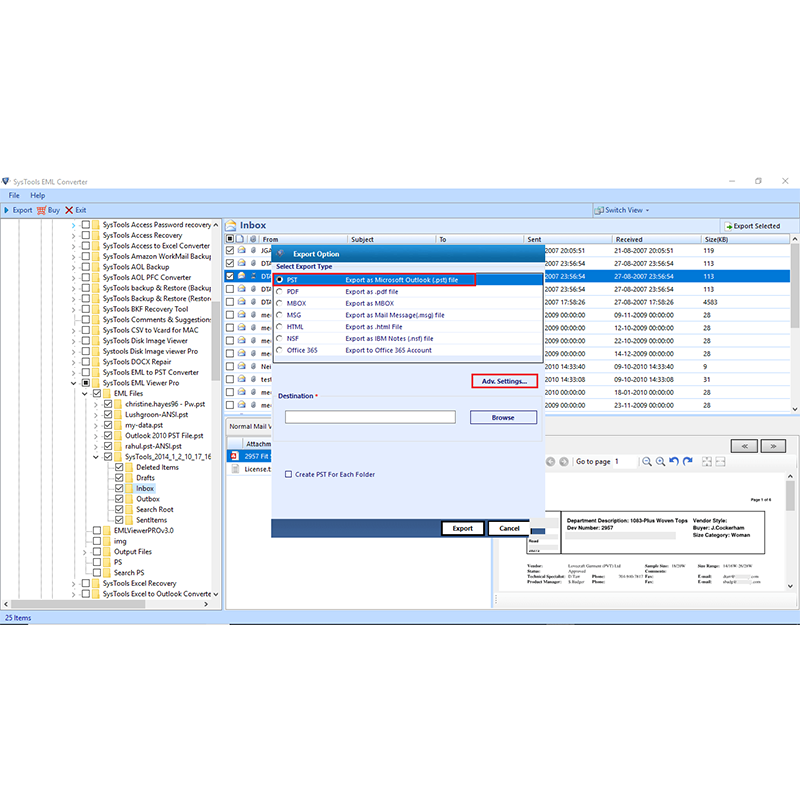Check the SysTools AOL Backup folder checkbox
Viewport: 800px width, 800px height.
(86, 267)
